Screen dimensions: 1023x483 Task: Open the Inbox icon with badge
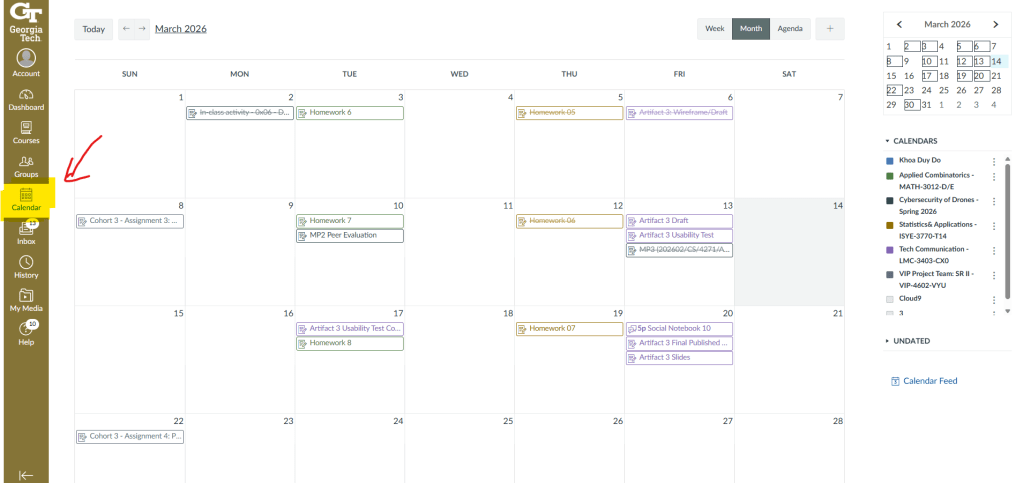26,228
